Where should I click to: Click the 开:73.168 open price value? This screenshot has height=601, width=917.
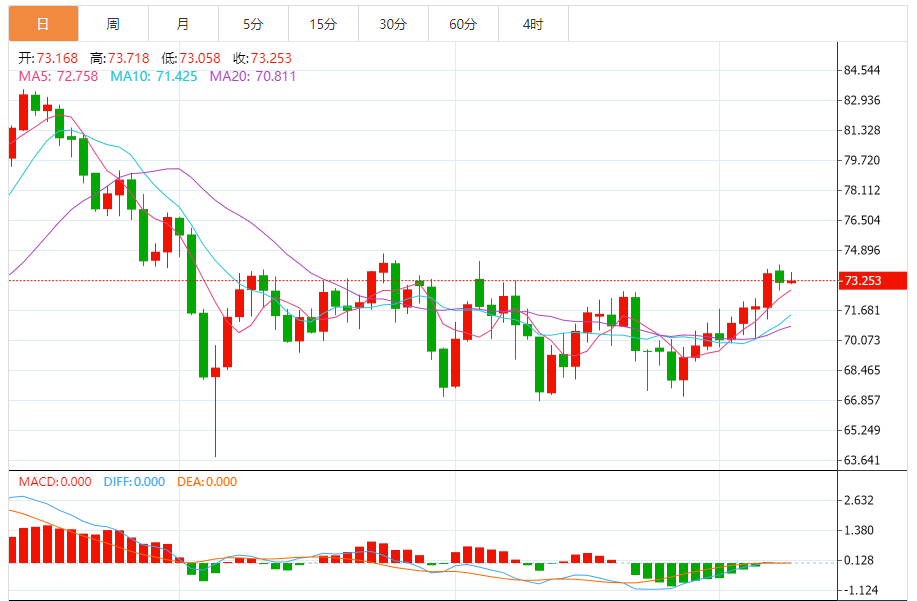point(48,58)
